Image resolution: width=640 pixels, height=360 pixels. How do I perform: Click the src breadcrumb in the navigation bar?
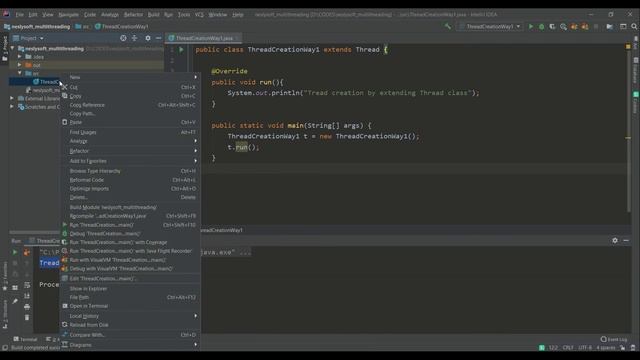click(82, 27)
